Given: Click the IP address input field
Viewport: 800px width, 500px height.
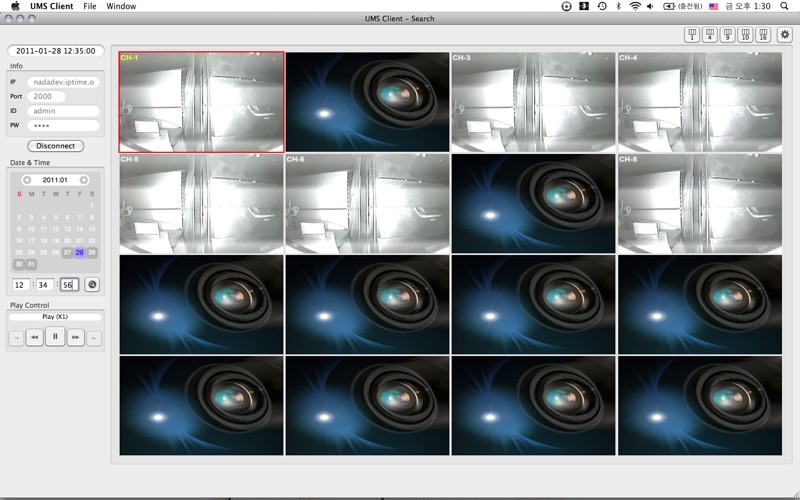Looking at the screenshot, I should (x=63, y=82).
